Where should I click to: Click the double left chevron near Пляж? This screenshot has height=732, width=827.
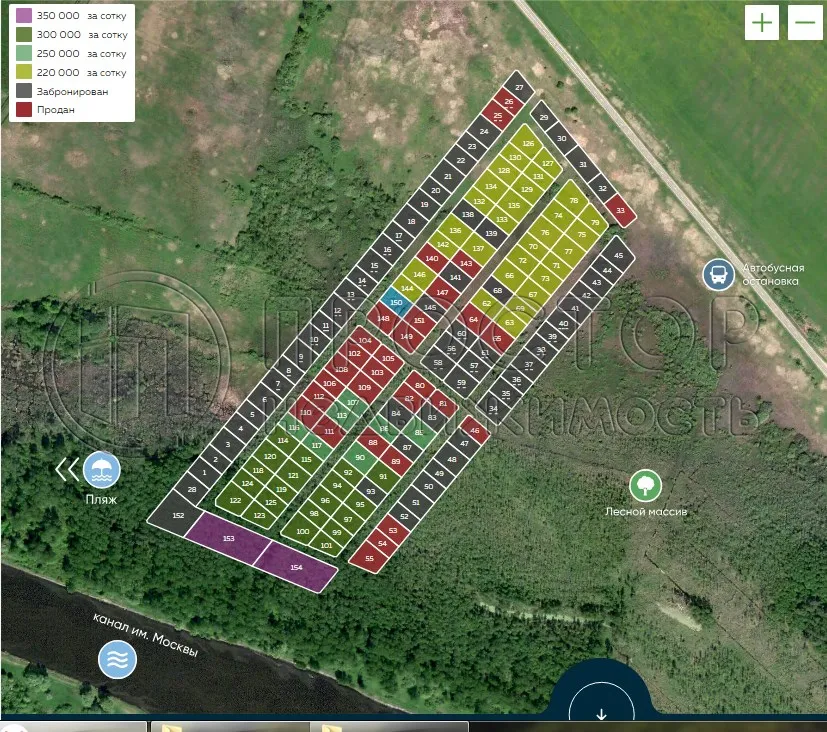pos(67,468)
